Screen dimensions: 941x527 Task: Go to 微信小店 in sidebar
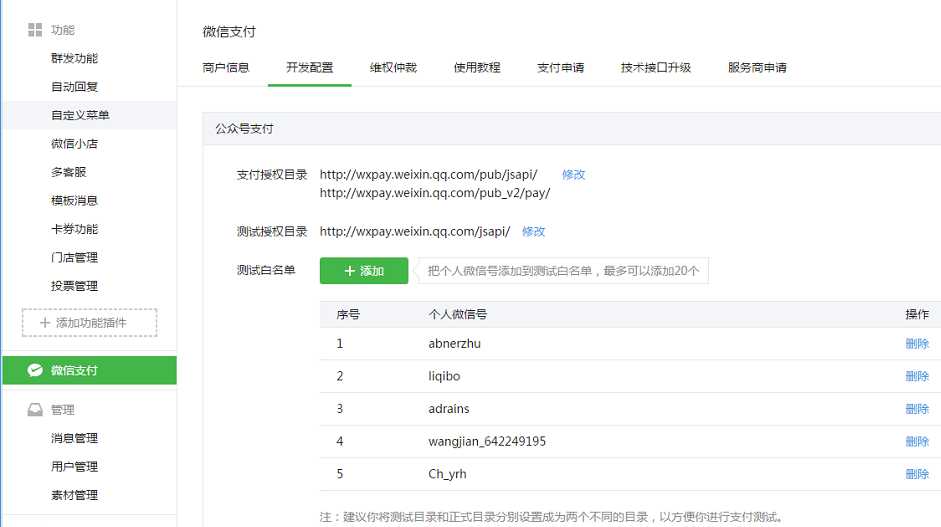(74, 143)
